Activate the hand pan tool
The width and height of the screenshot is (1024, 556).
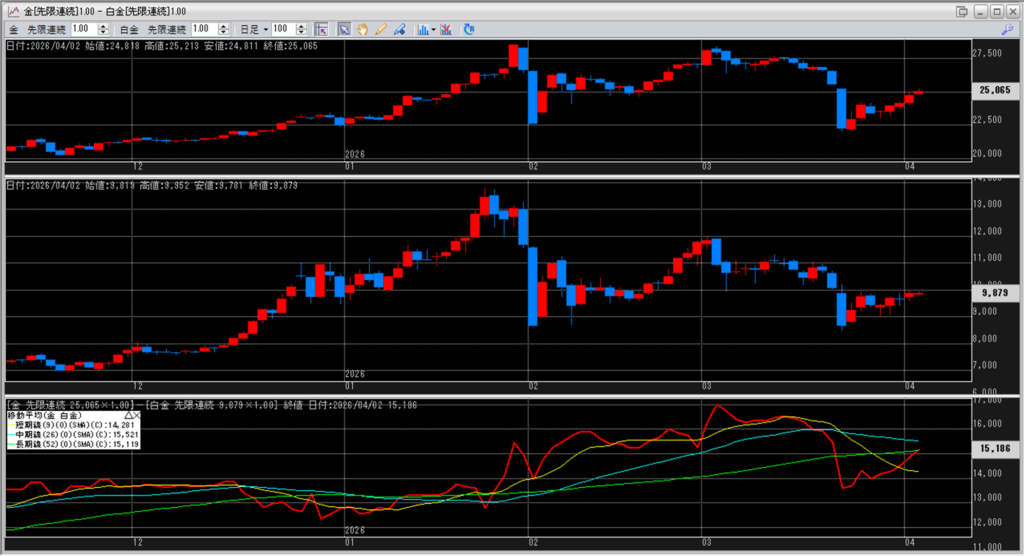[x=362, y=29]
